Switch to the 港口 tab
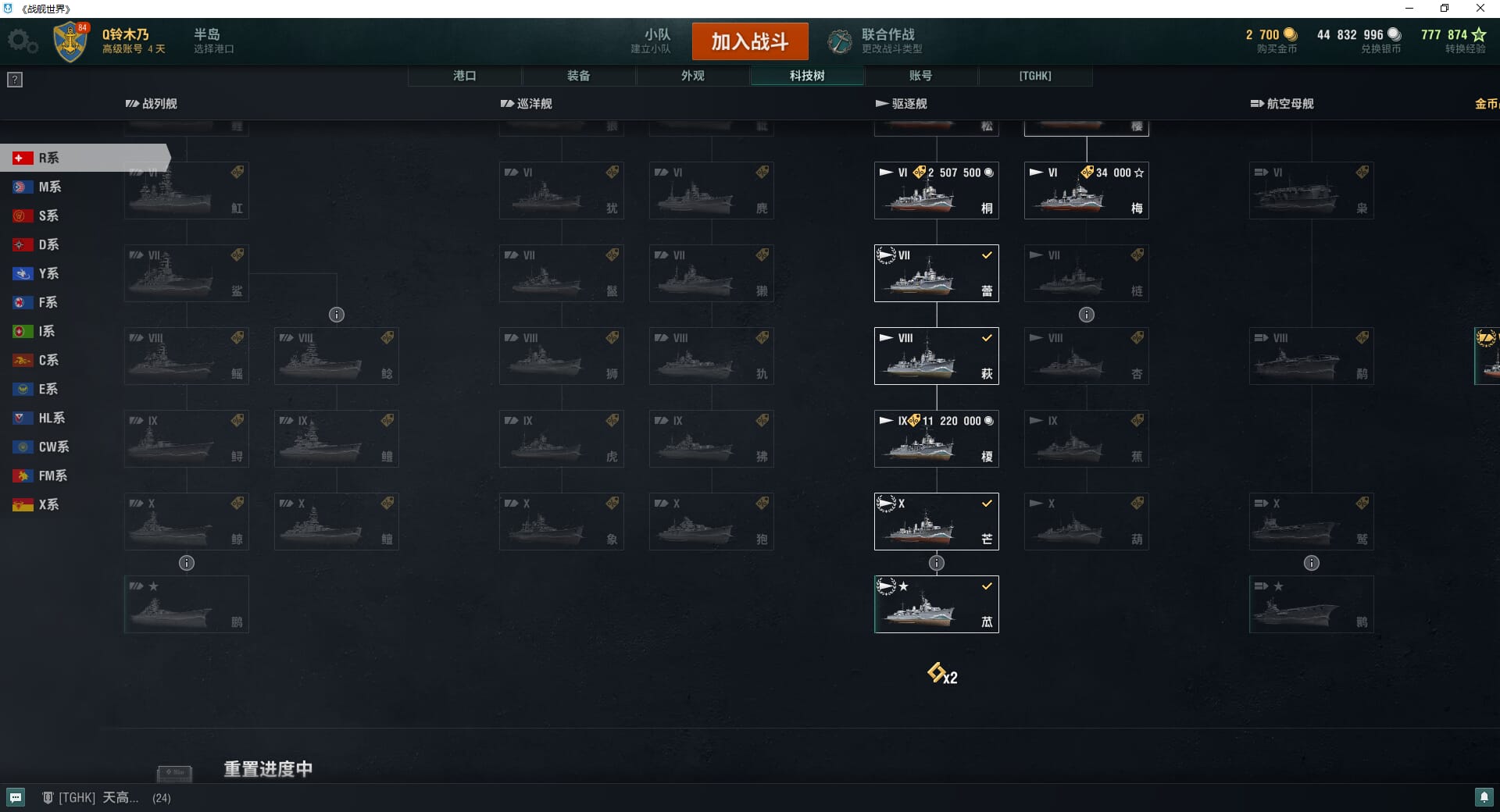The height and width of the screenshot is (812, 1500). tap(465, 76)
